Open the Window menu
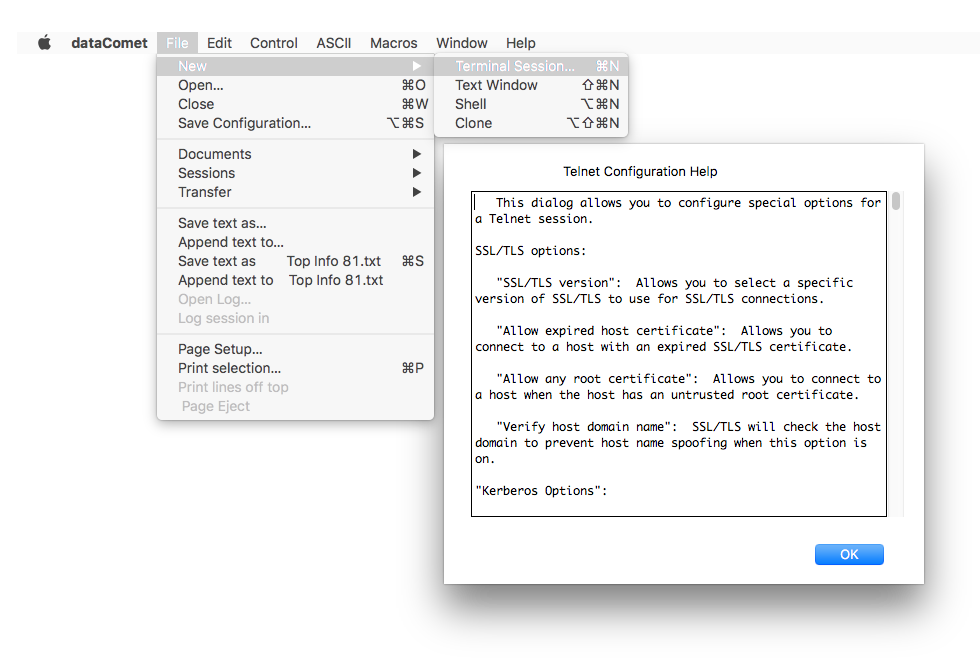 [x=462, y=43]
